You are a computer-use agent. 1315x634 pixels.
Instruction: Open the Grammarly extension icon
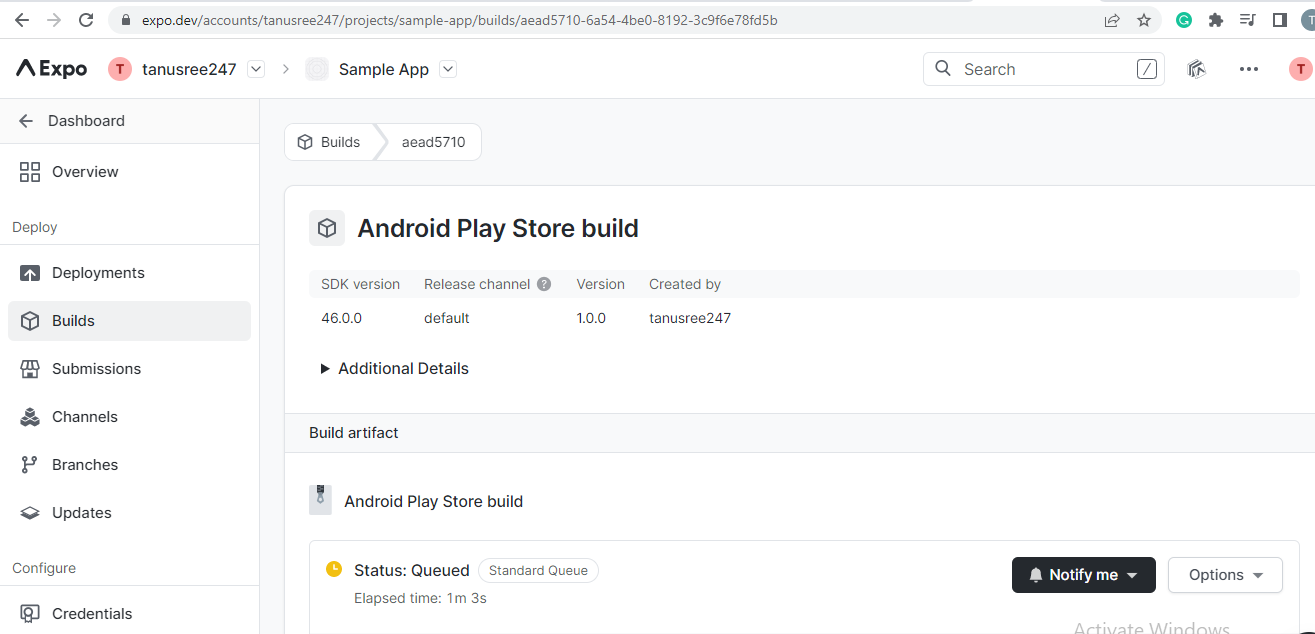click(x=1184, y=20)
